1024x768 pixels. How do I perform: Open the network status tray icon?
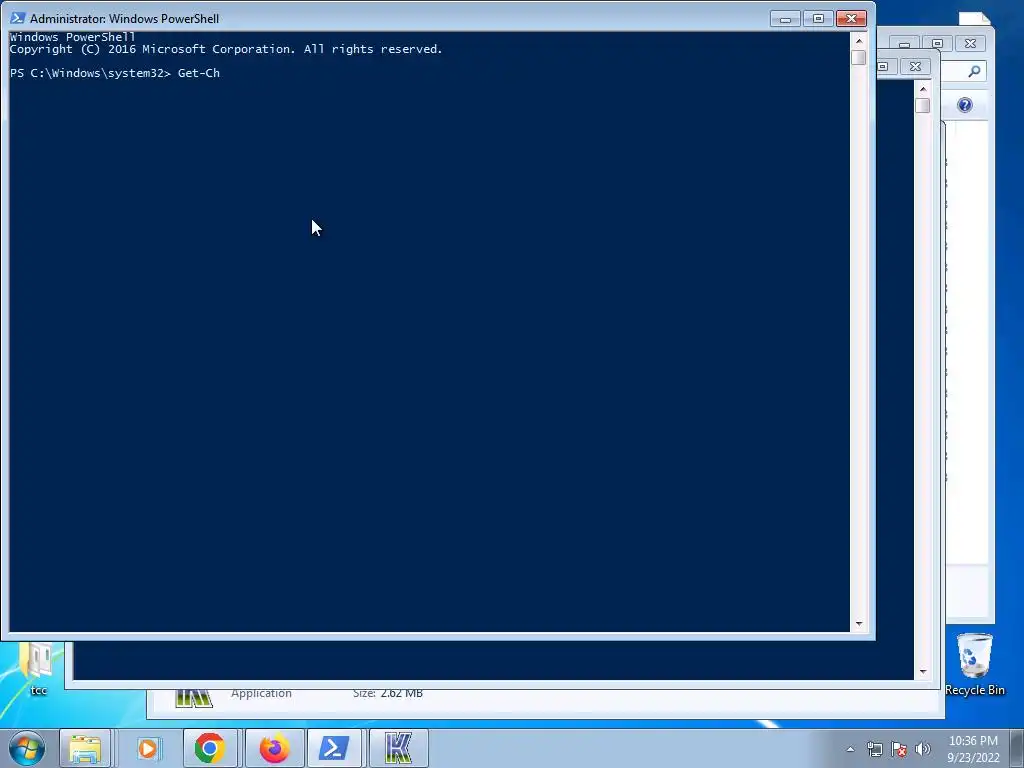(x=874, y=749)
